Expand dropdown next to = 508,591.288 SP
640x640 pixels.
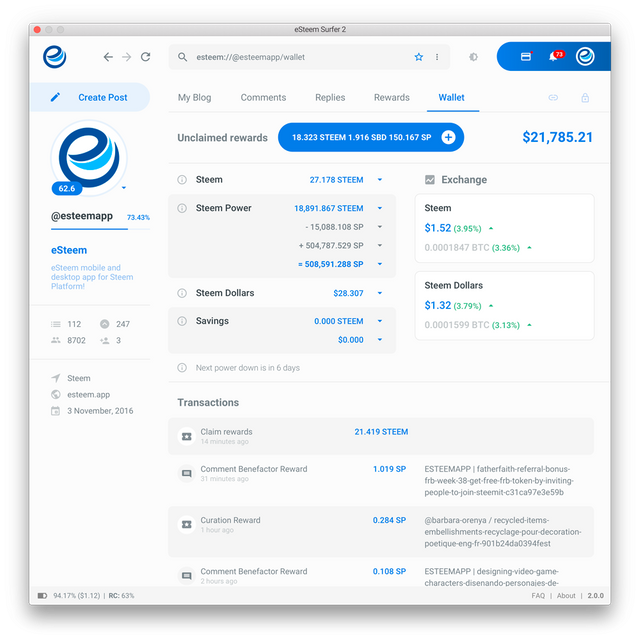tap(380, 264)
